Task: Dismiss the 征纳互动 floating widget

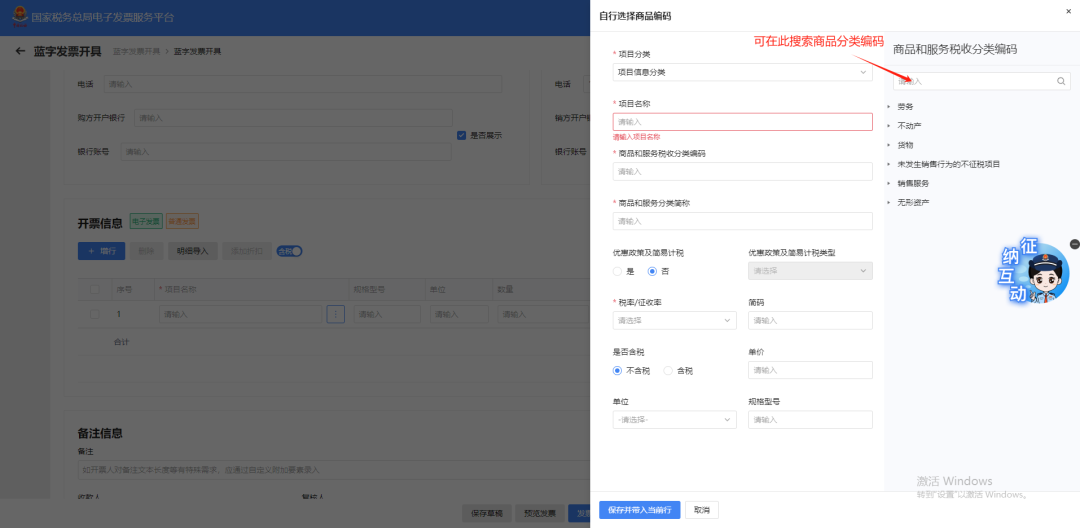Action: tap(1074, 244)
